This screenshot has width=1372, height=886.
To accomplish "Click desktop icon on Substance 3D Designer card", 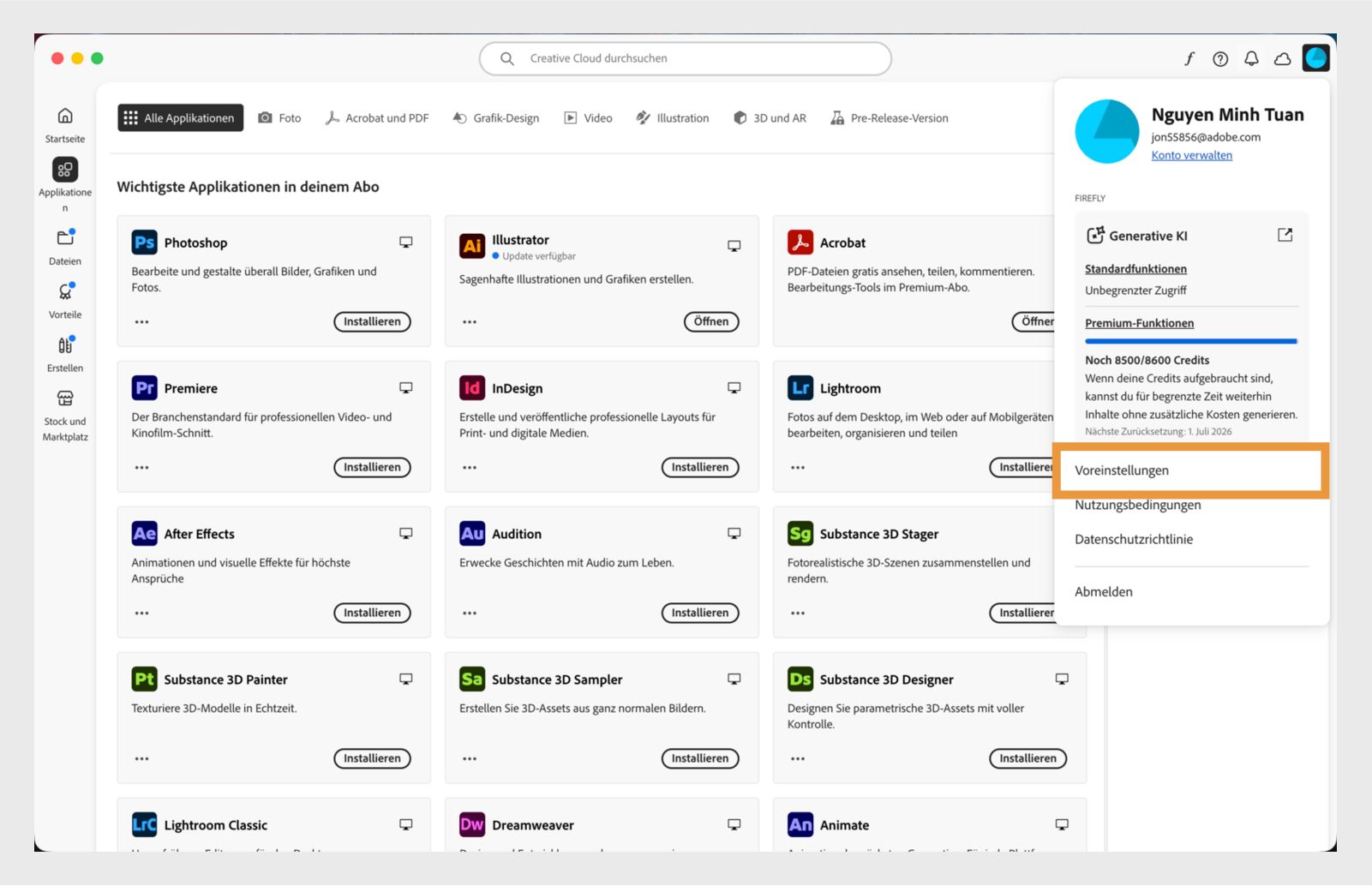I will coord(1062,679).
